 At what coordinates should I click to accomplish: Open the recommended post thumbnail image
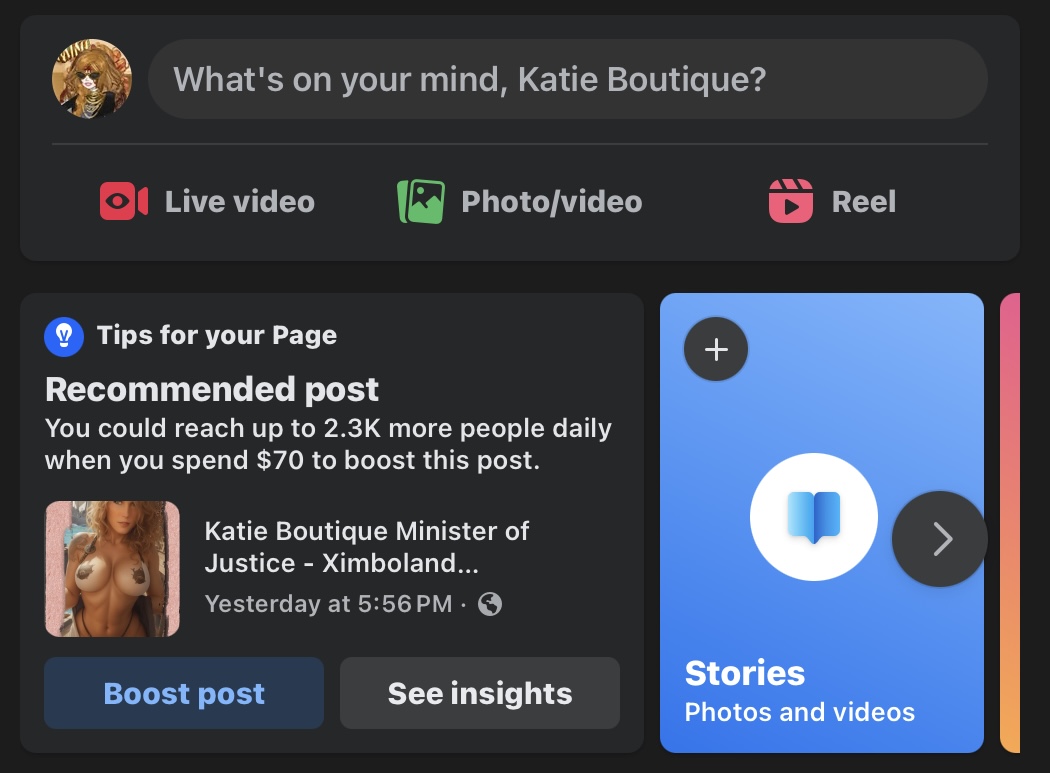coord(112,569)
